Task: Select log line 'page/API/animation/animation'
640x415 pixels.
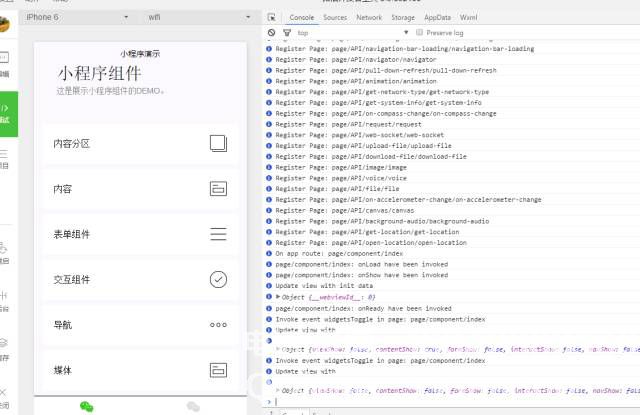Action: [356, 81]
